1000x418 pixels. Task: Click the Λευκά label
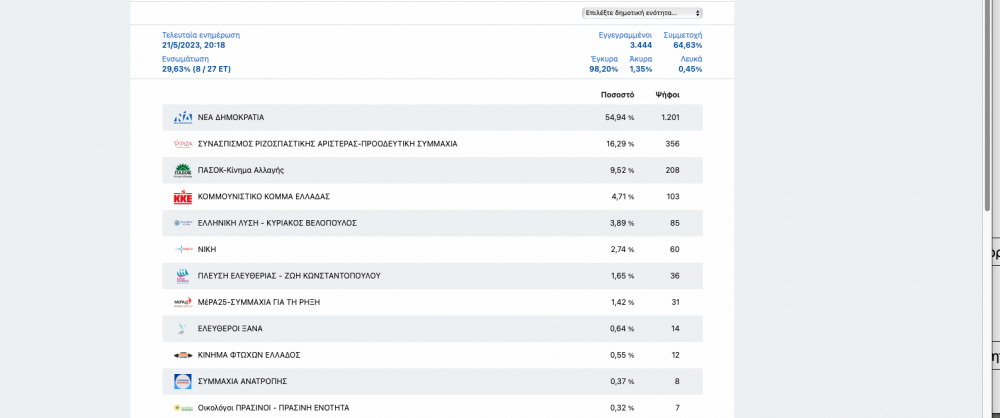(691, 59)
